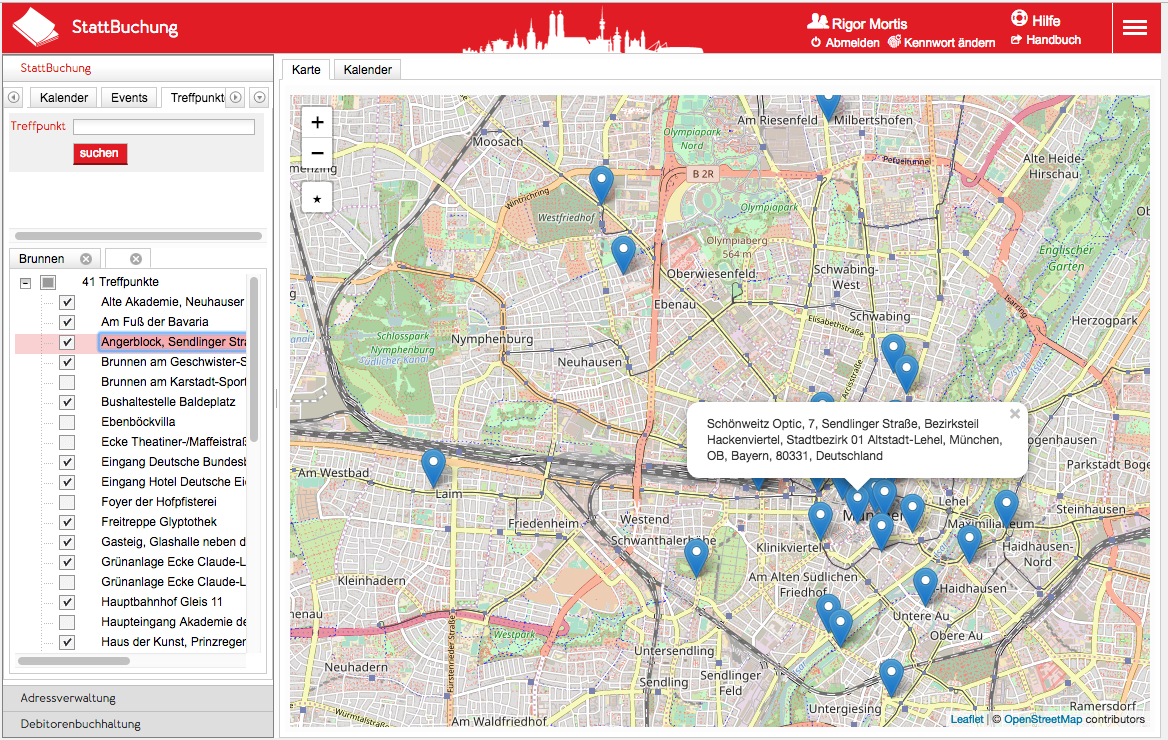
Task: Click the Abmelden link
Action: coord(845,43)
